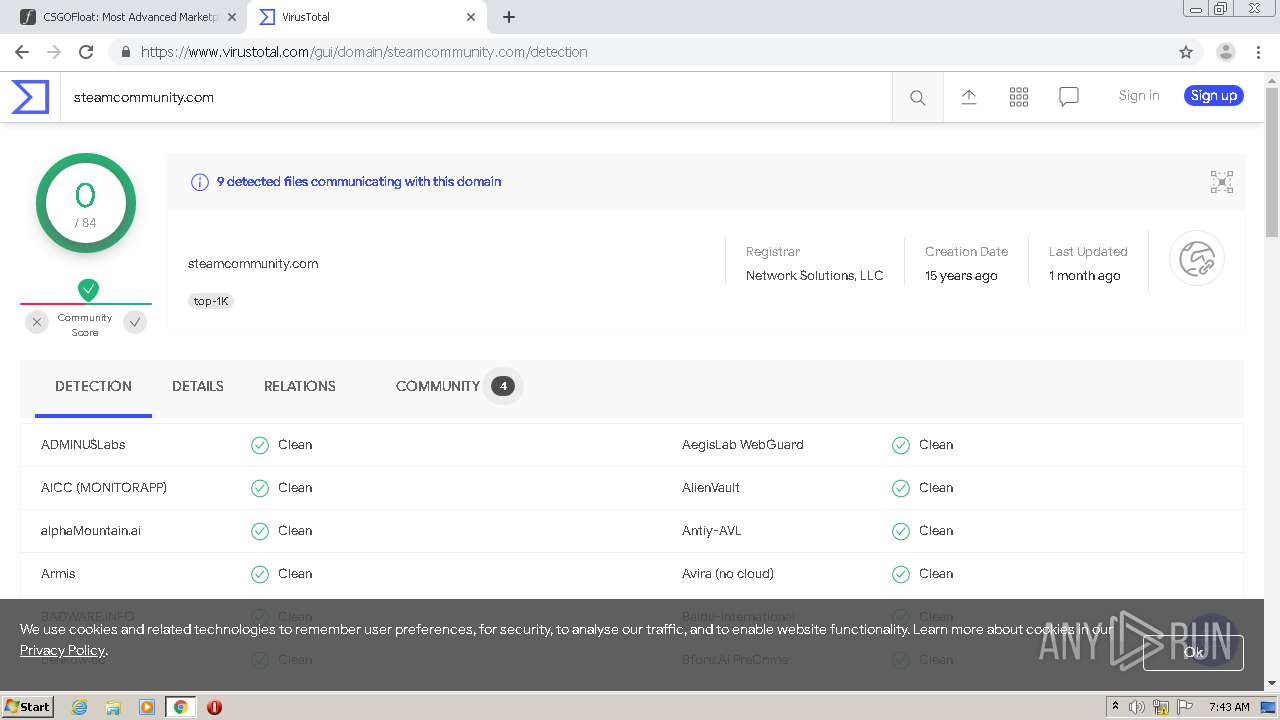The image size is (1280, 720).
Task: Bookmark this page with star icon
Action: (1186, 52)
